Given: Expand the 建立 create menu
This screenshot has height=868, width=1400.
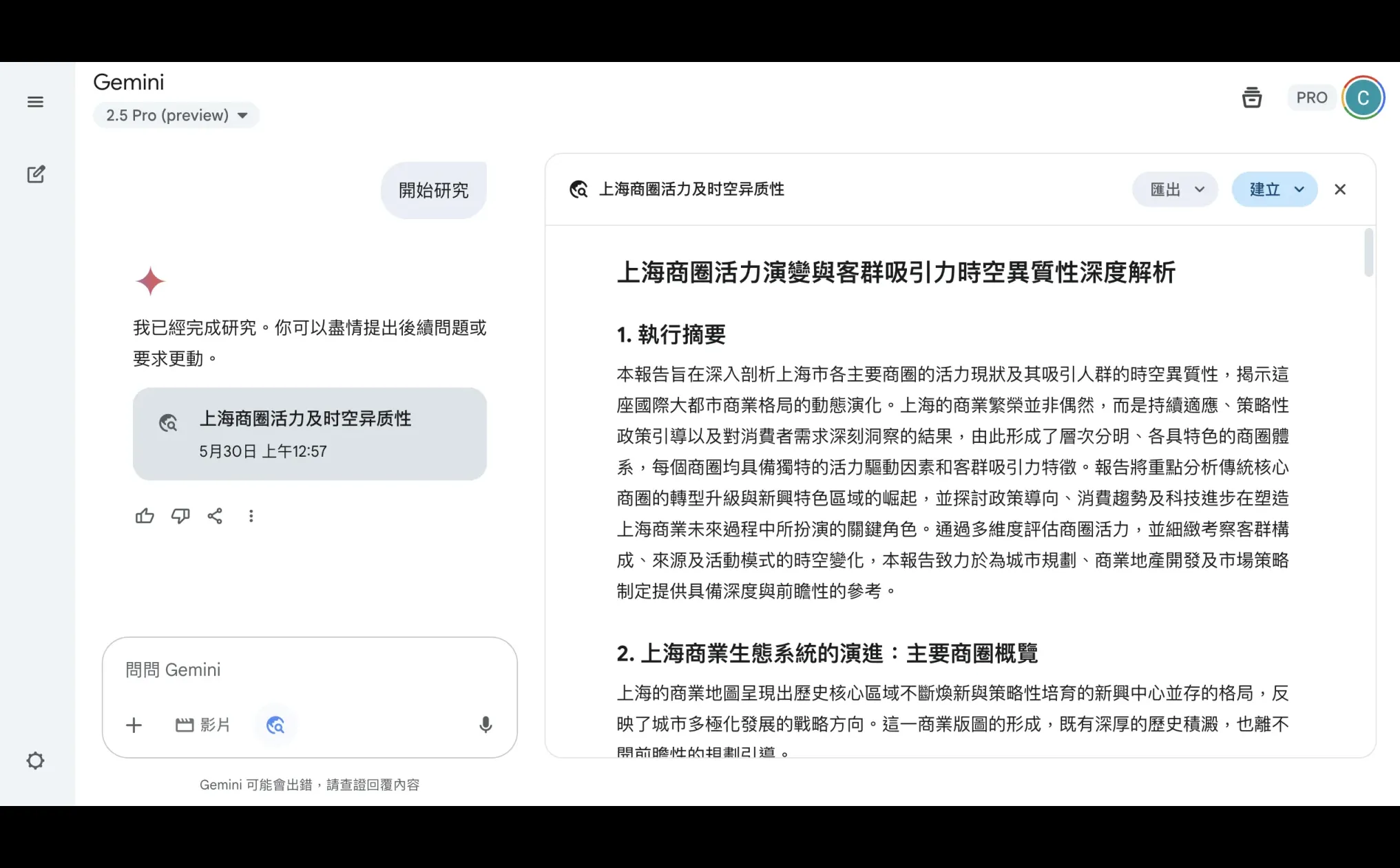Looking at the screenshot, I should pos(1274,189).
